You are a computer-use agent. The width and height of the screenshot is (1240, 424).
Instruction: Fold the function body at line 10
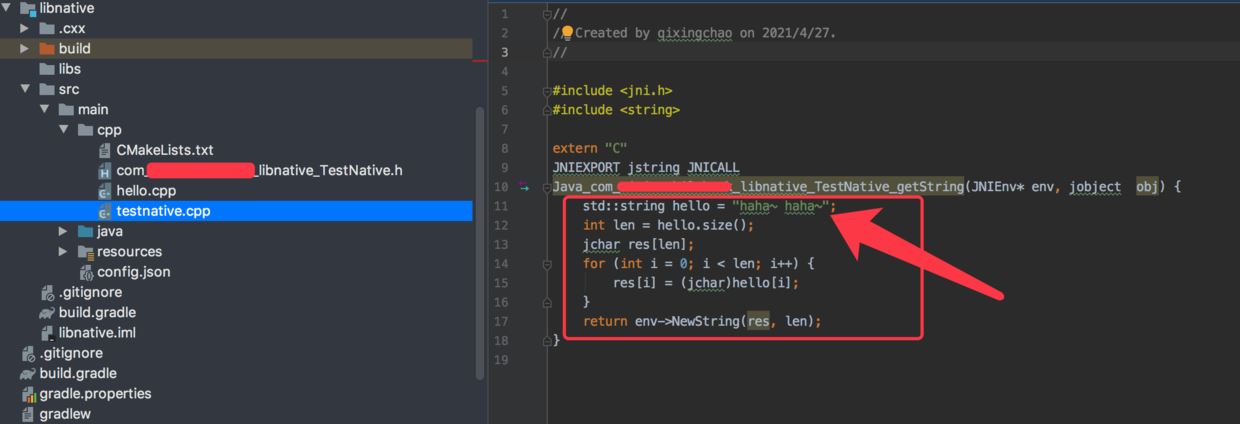546,187
